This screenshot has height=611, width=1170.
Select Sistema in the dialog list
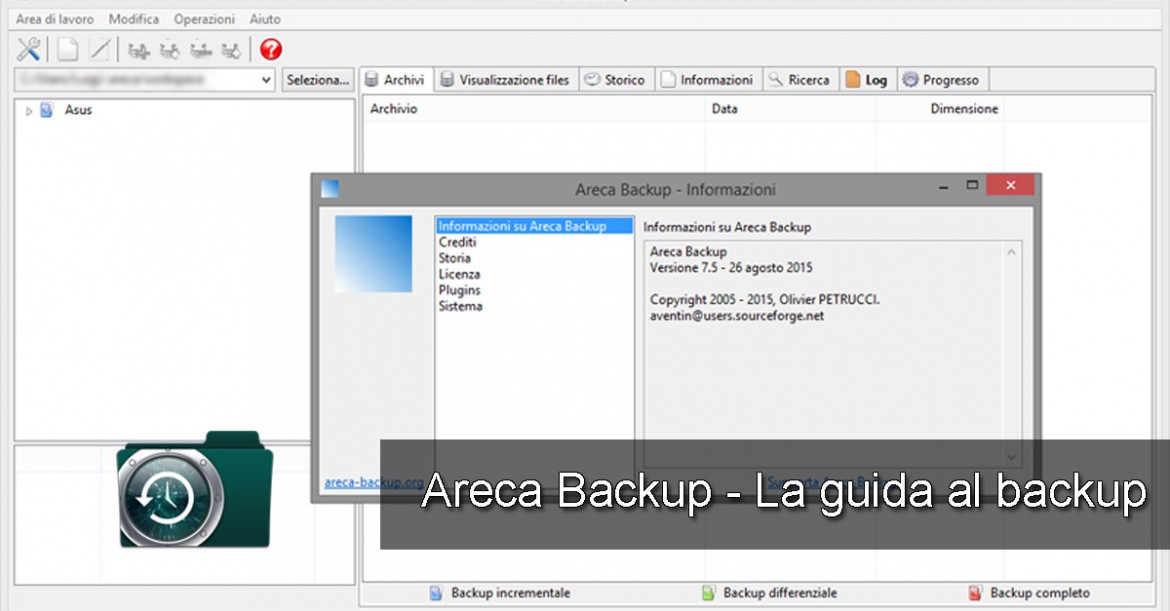point(460,306)
